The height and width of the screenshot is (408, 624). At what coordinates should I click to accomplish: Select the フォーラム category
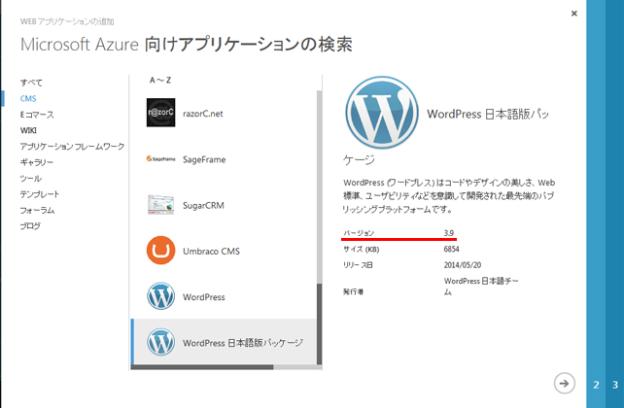(37, 210)
